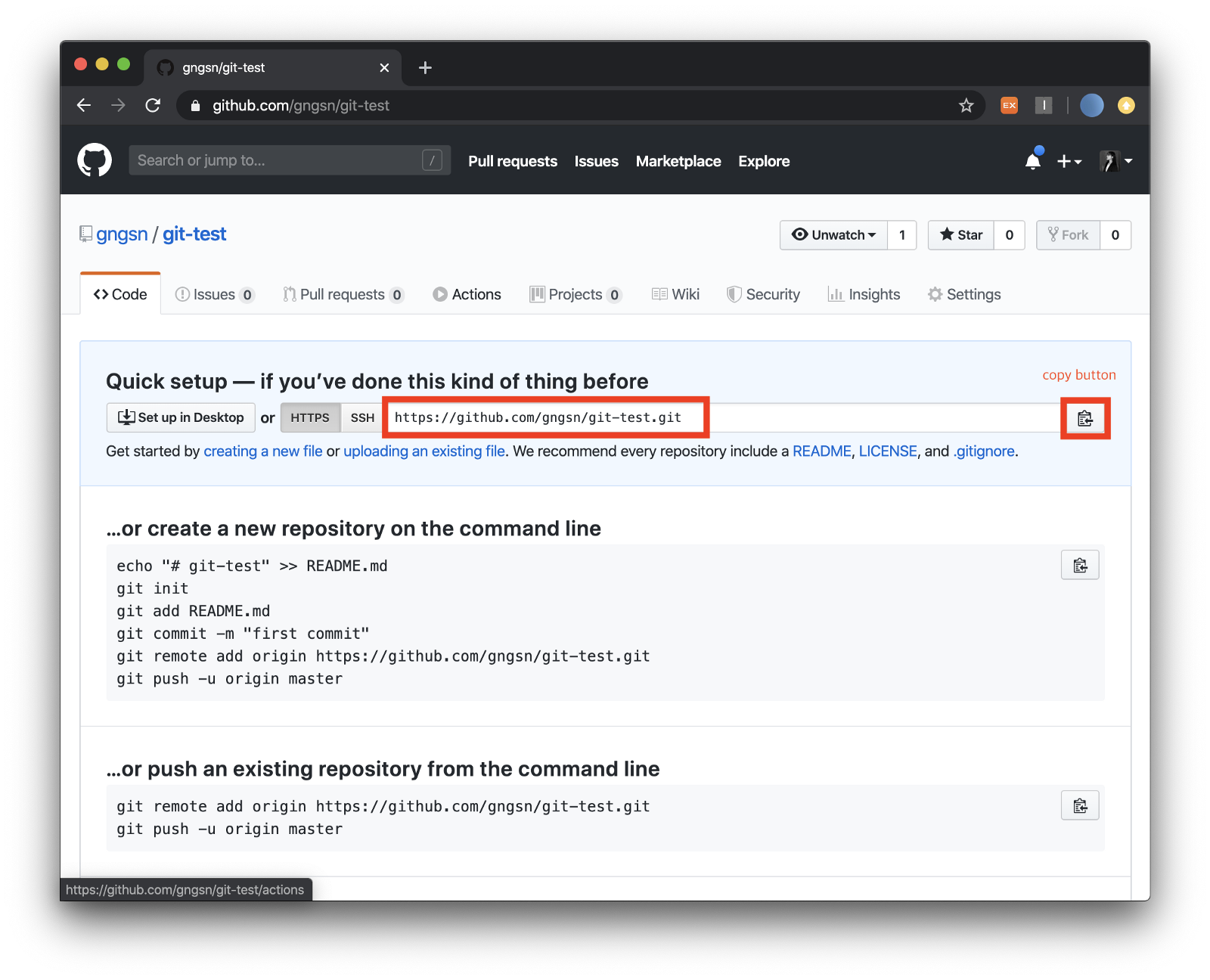Click the browser address bar URL
The image size is (1210, 980).
pos(301,106)
